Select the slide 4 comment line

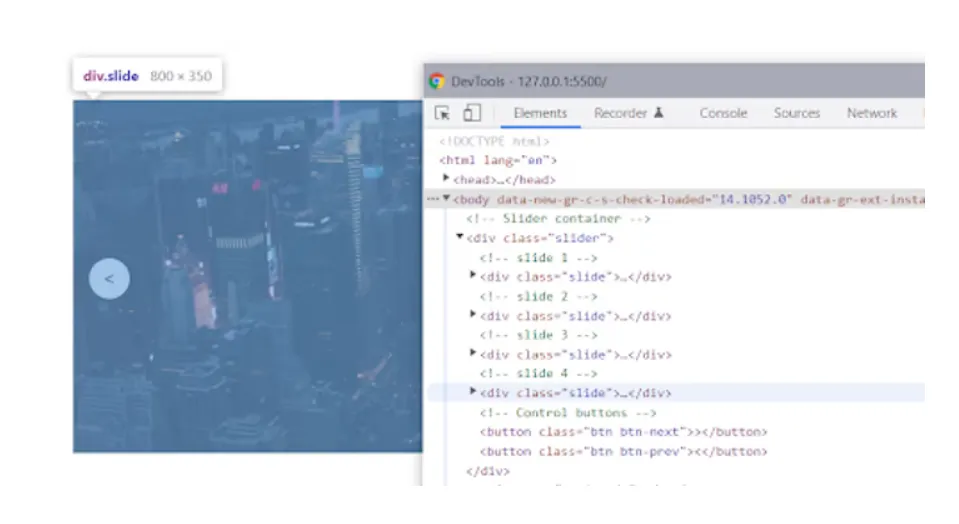pyautogui.click(x=538, y=373)
